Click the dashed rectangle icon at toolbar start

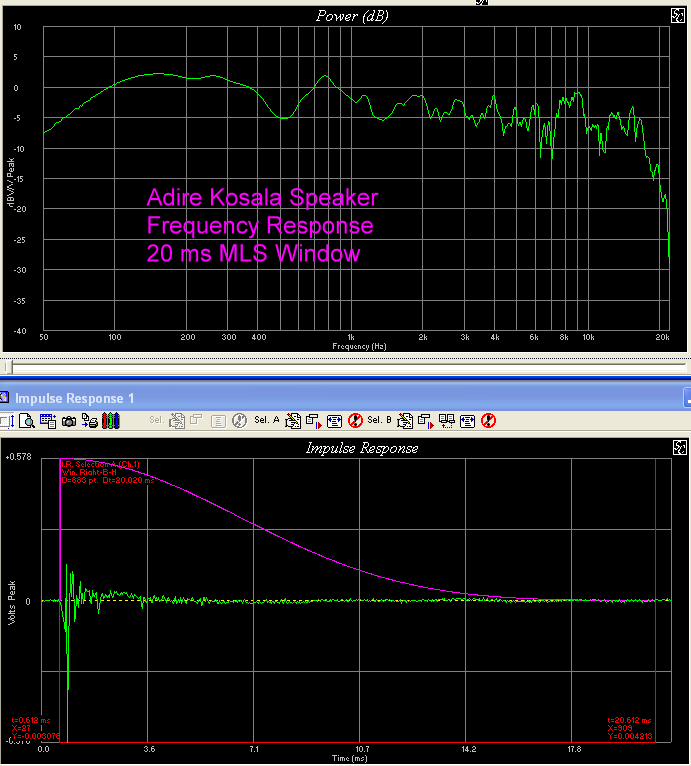(x=8, y=421)
